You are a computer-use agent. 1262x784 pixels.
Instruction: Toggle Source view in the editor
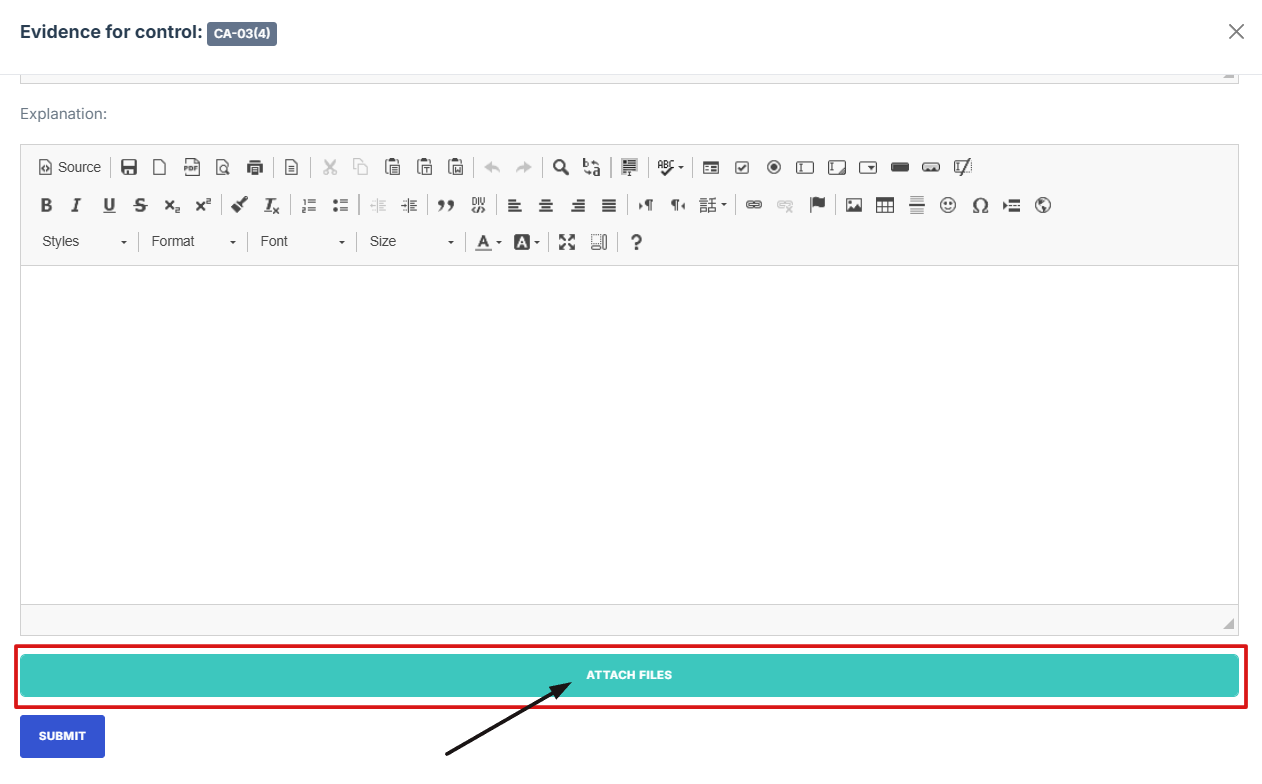tap(70, 167)
